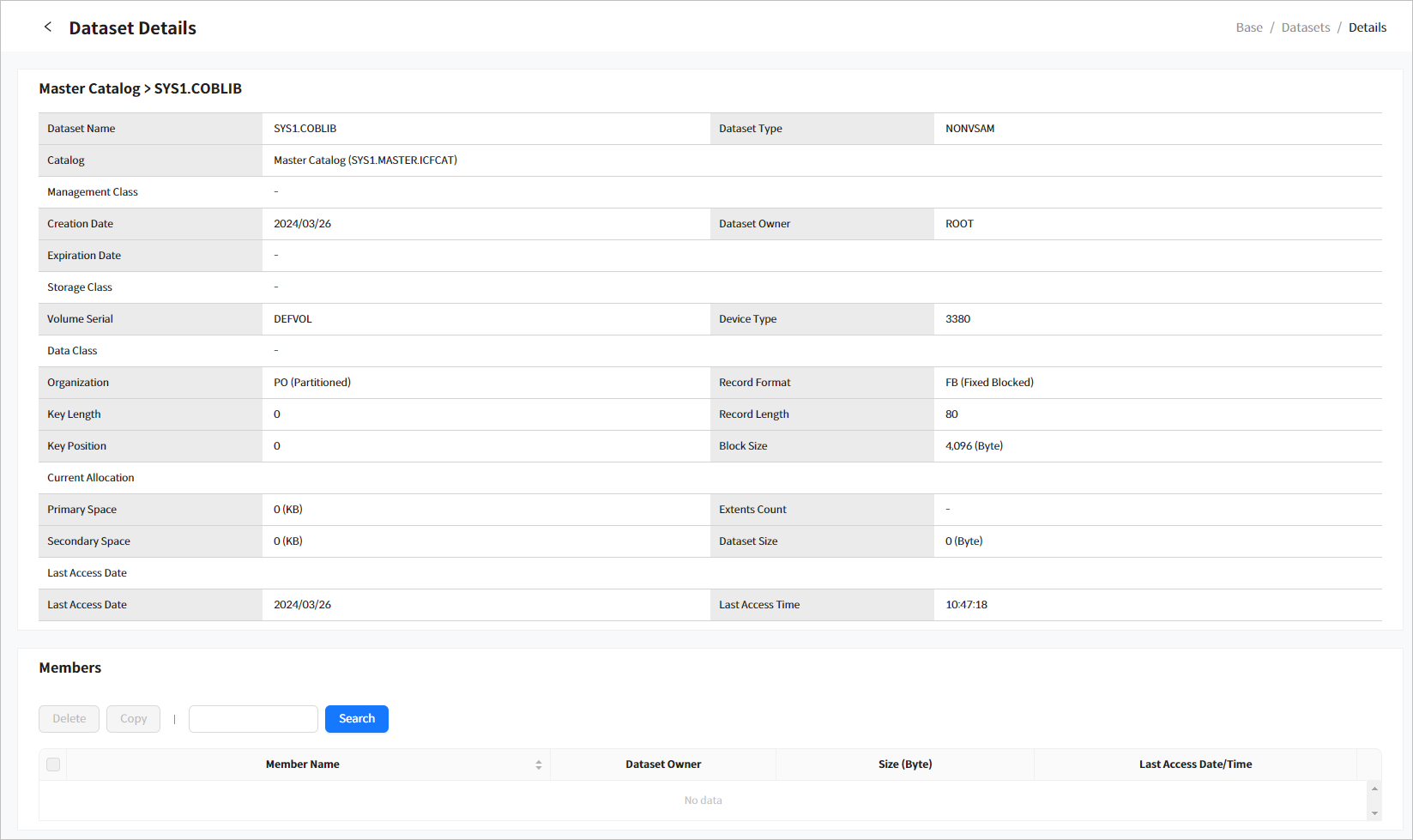
Task: Click the Master Catalog (SYS1.MASTER.ICFCAT) value
Action: coord(365,160)
